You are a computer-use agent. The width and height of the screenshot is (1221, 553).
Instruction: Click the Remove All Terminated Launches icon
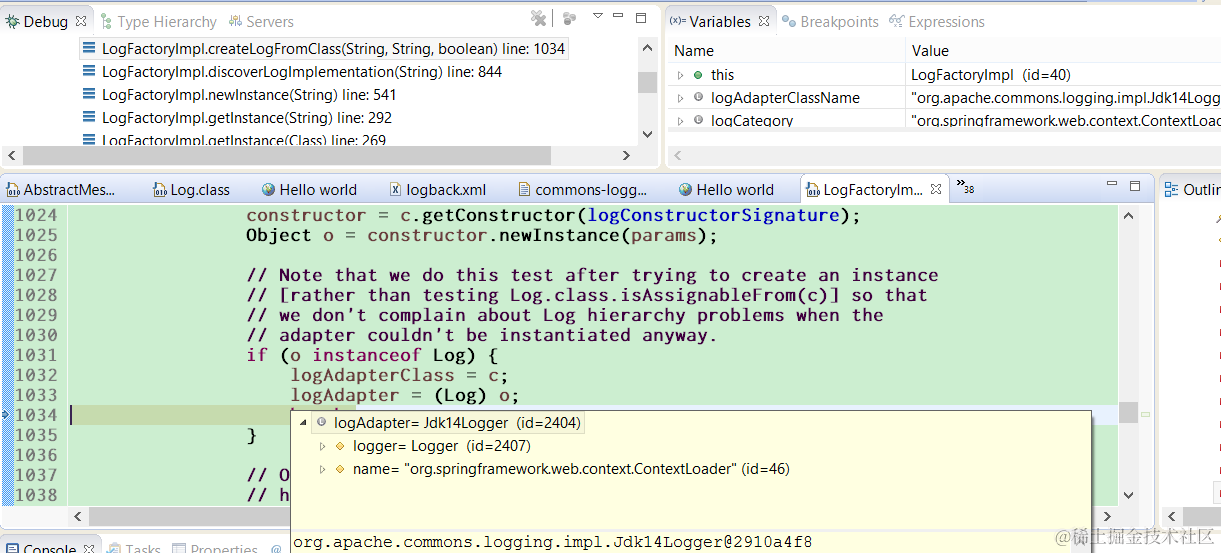(x=539, y=18)
